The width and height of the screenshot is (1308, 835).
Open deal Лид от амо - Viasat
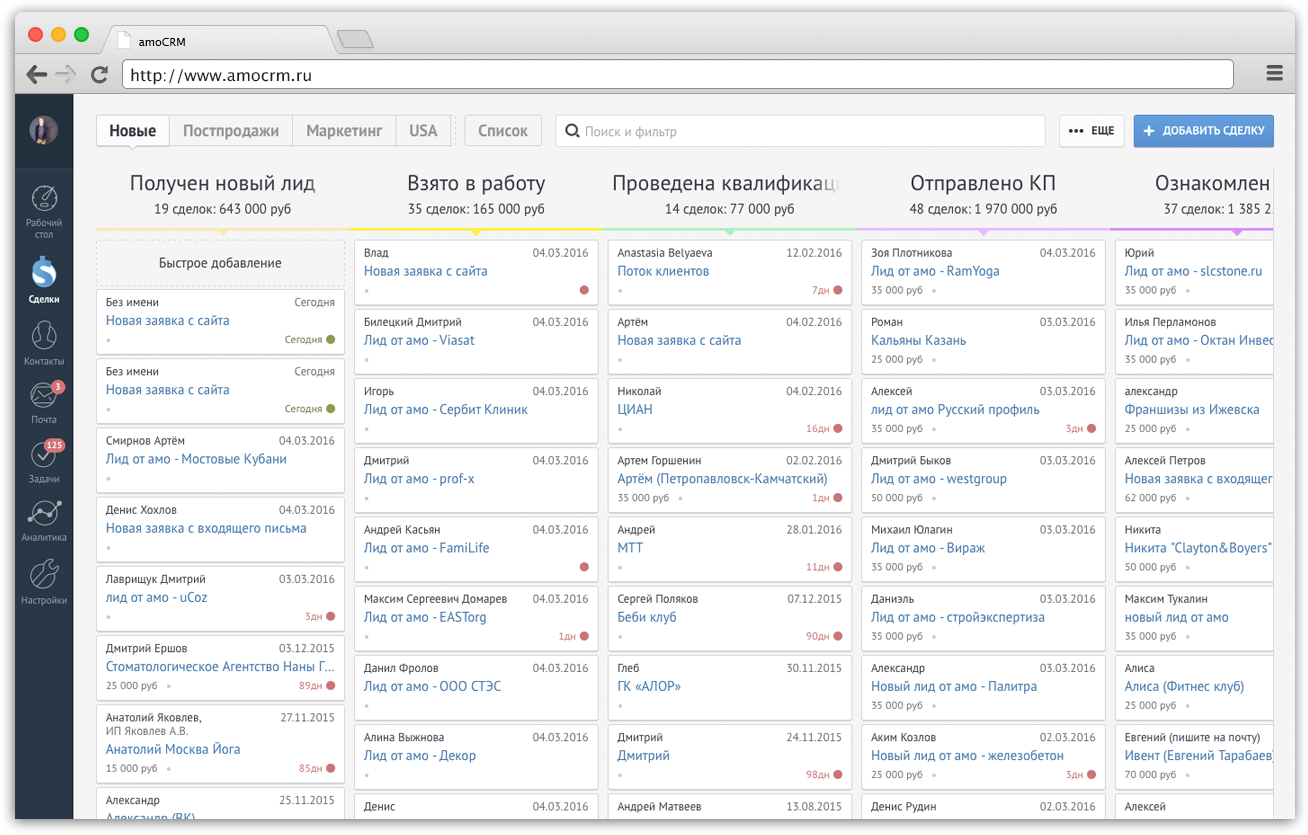coord(419,340)
